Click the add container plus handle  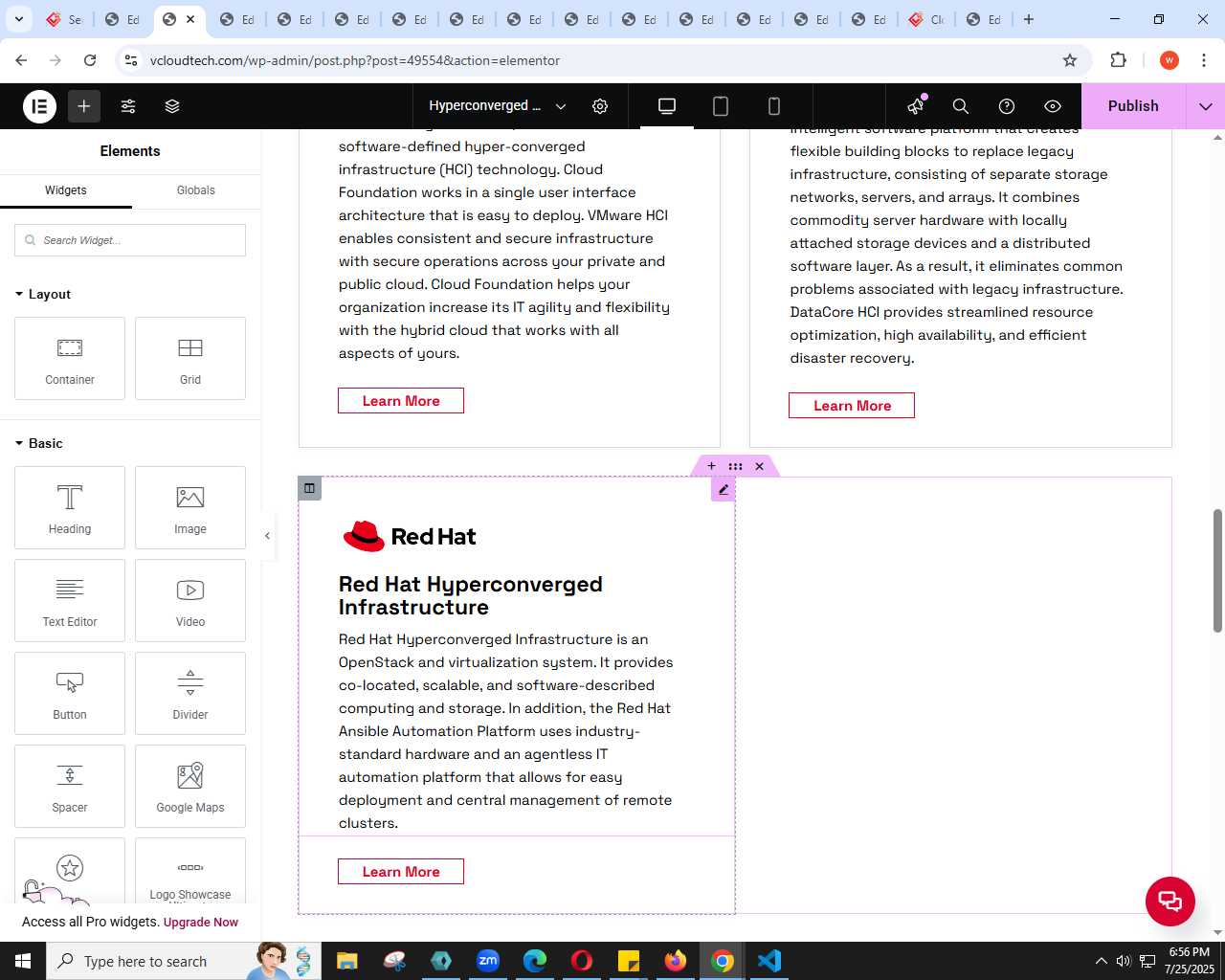711,466
